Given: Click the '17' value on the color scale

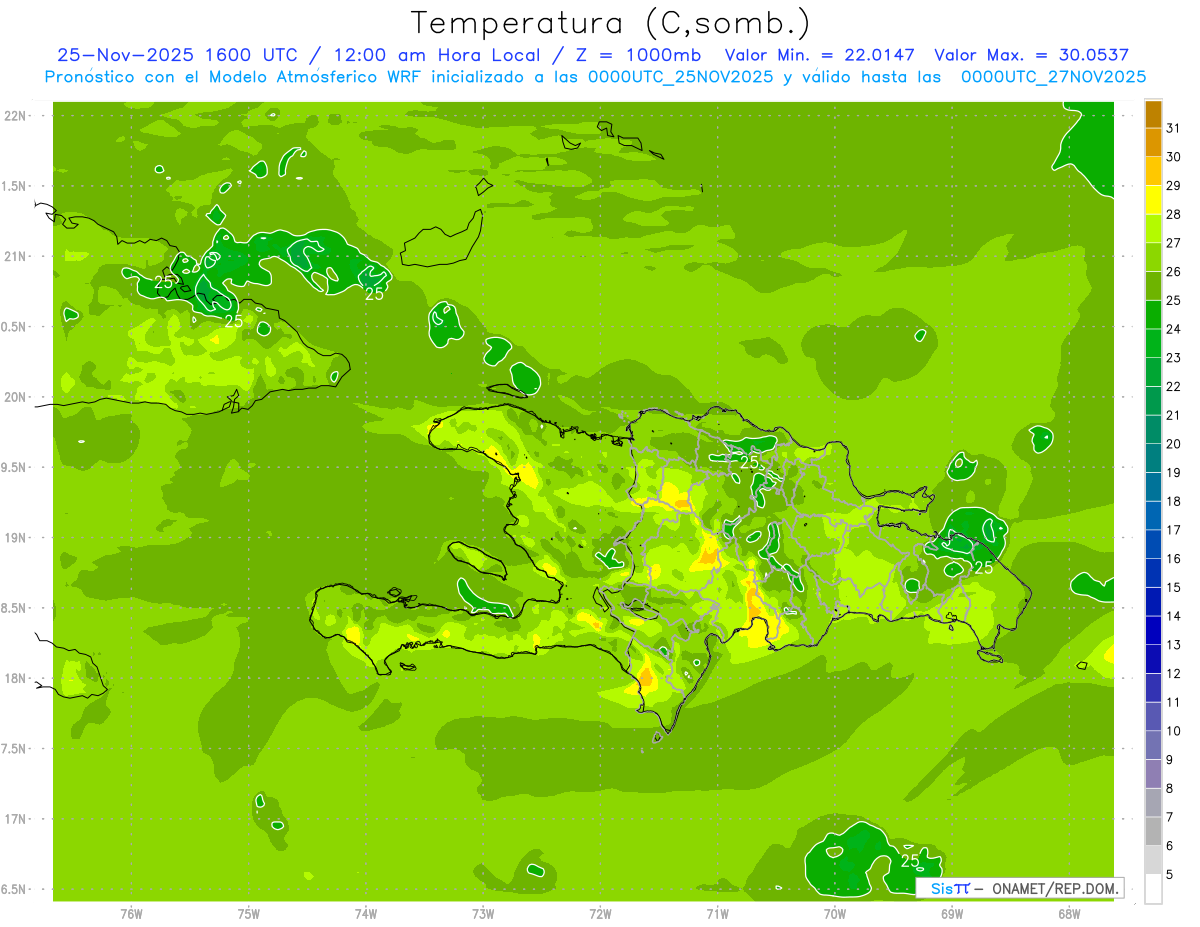Looking at the screenshot, I should tap(1174, 530).
